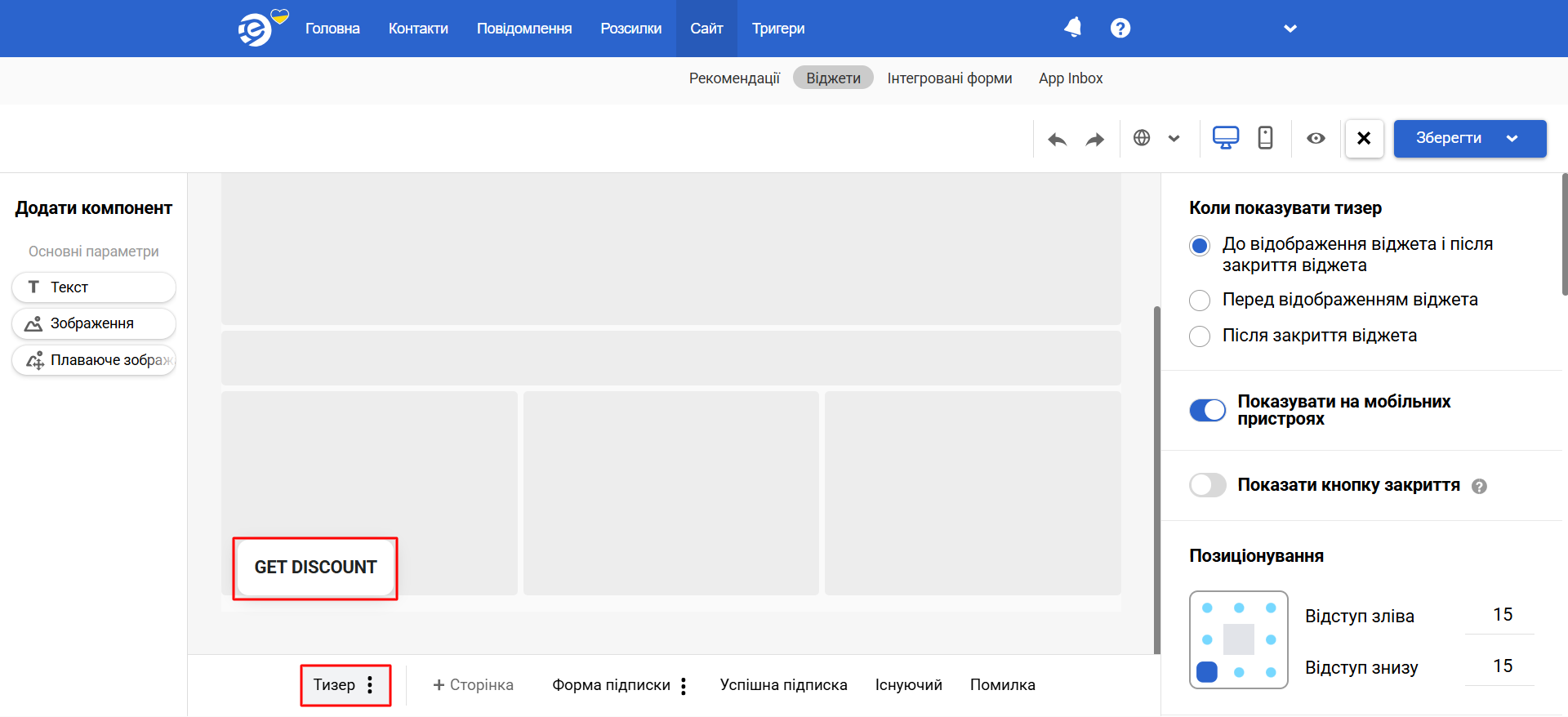Switch to Рекомендації tab
1568x717 pixels.
(x=734, y=78)
